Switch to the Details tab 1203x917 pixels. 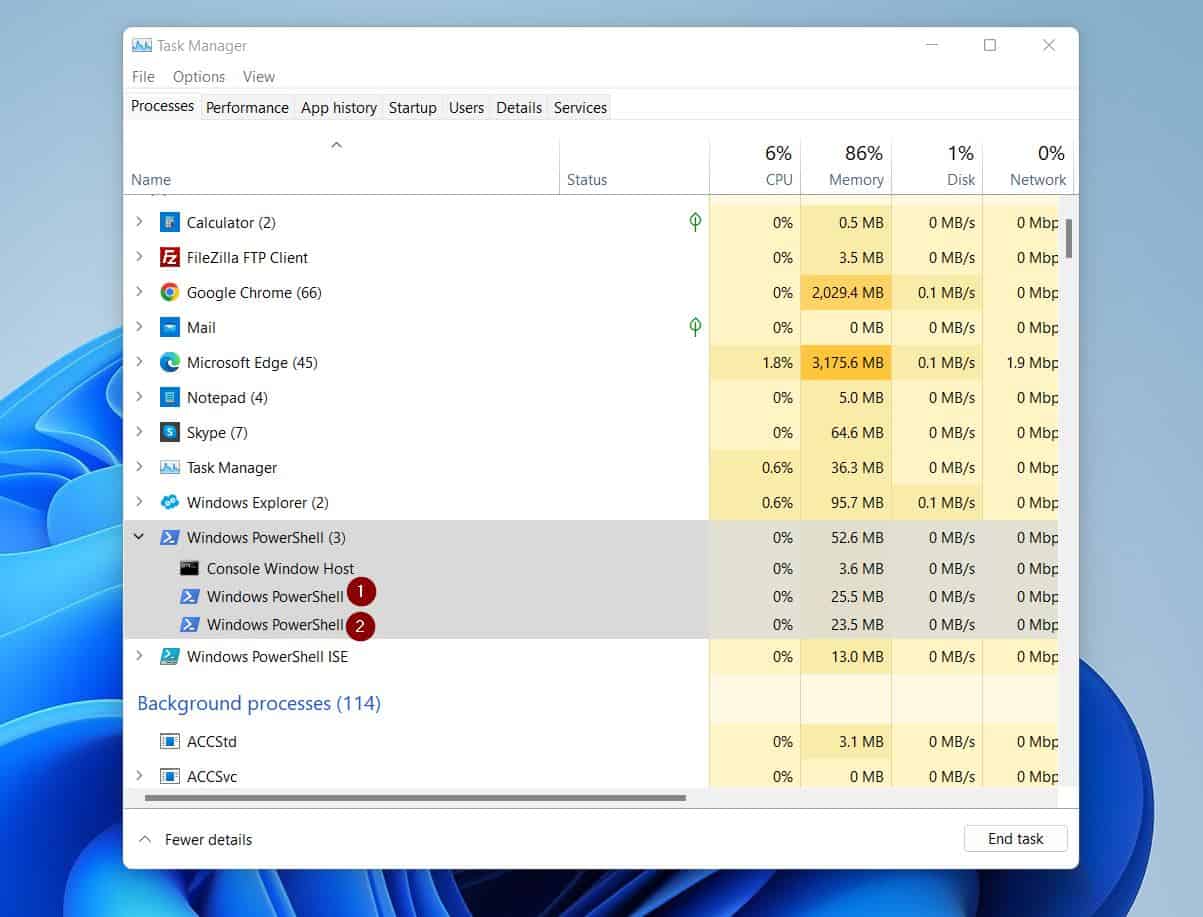click(519, 107)
